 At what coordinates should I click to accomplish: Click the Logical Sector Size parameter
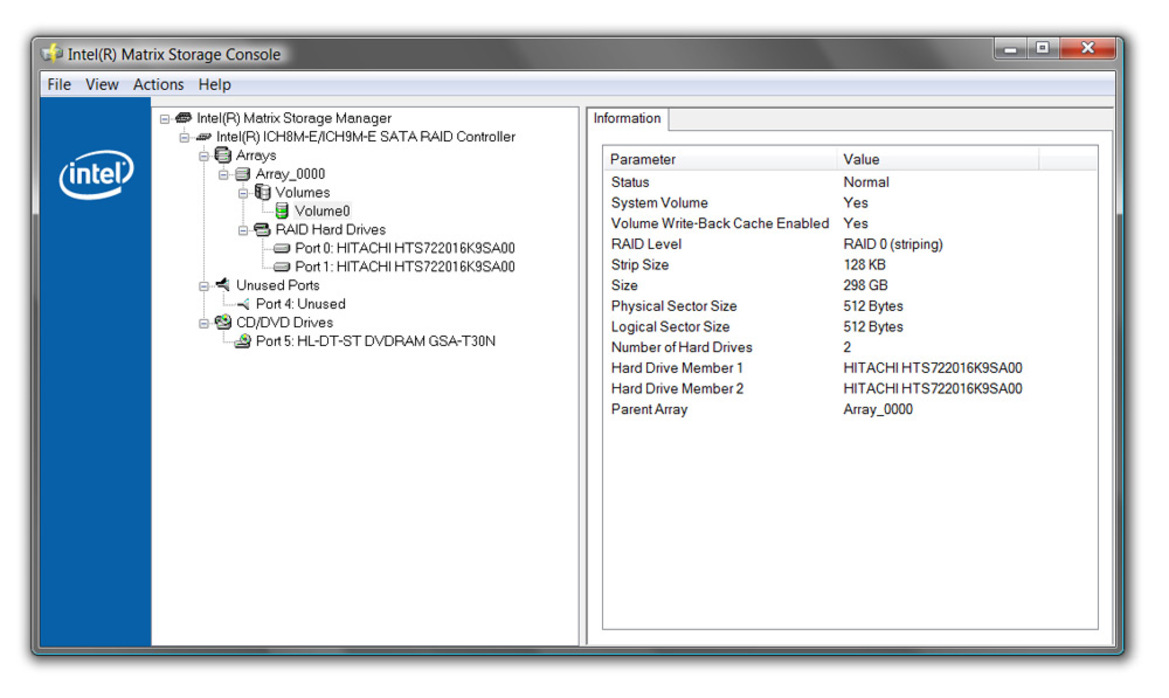pyautogui.click(x=670, y=327)
